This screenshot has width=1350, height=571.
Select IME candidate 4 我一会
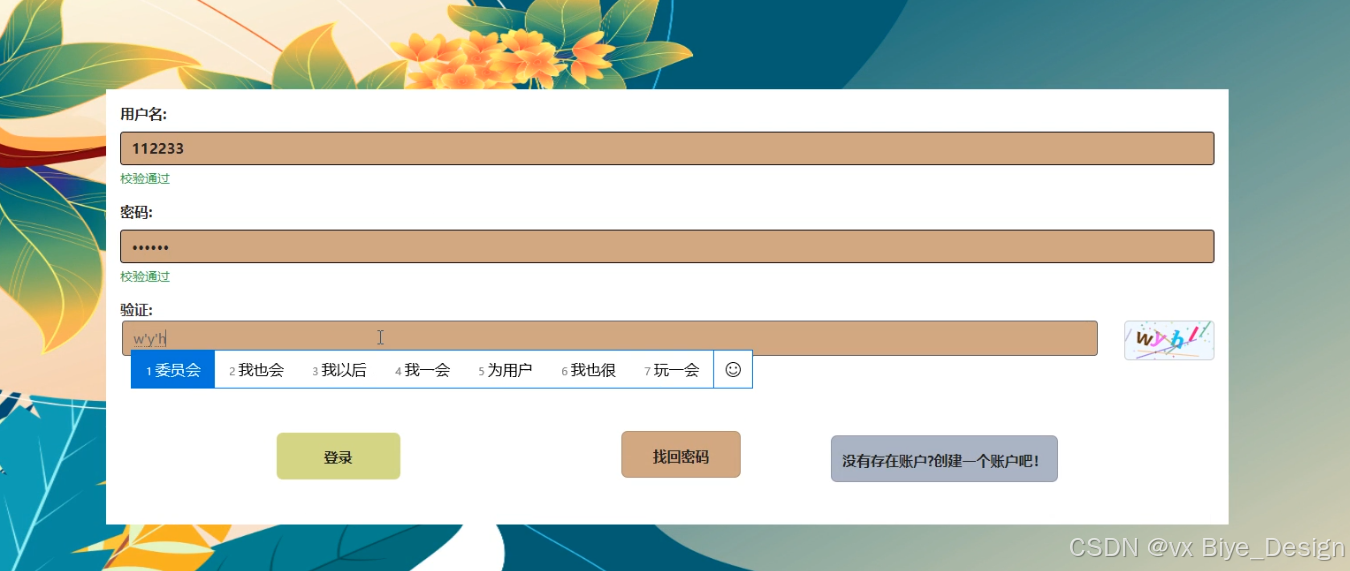pyautogui.click(x=422, y=370)
